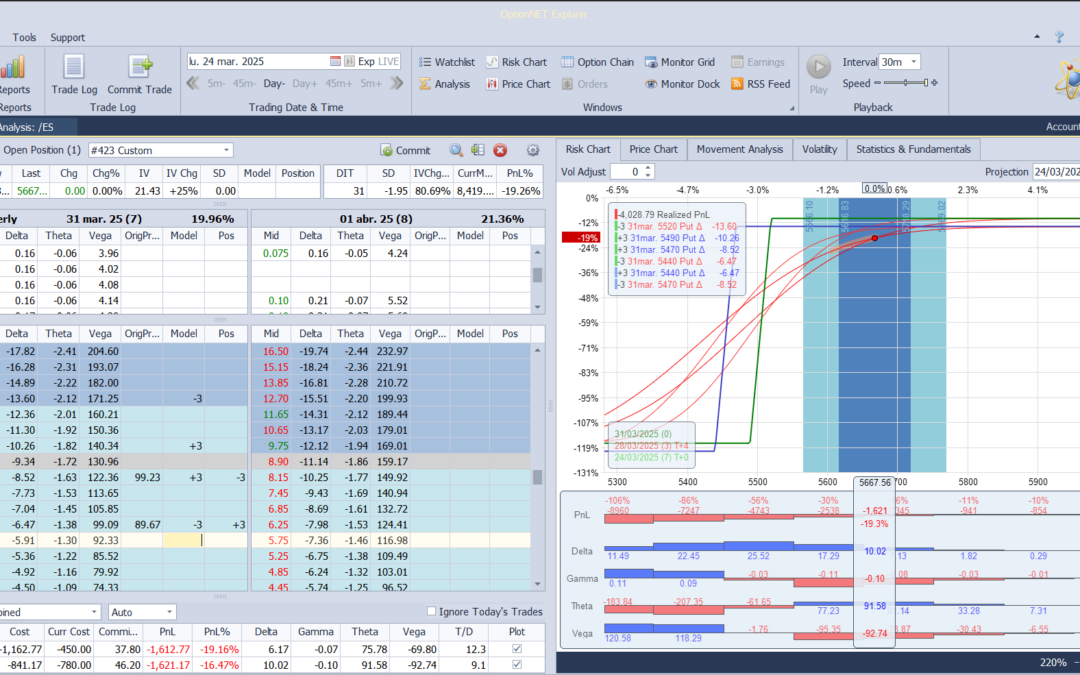Step forward with the double right arrow
This screenshot has height=675, width=1080.
[396, 83]
